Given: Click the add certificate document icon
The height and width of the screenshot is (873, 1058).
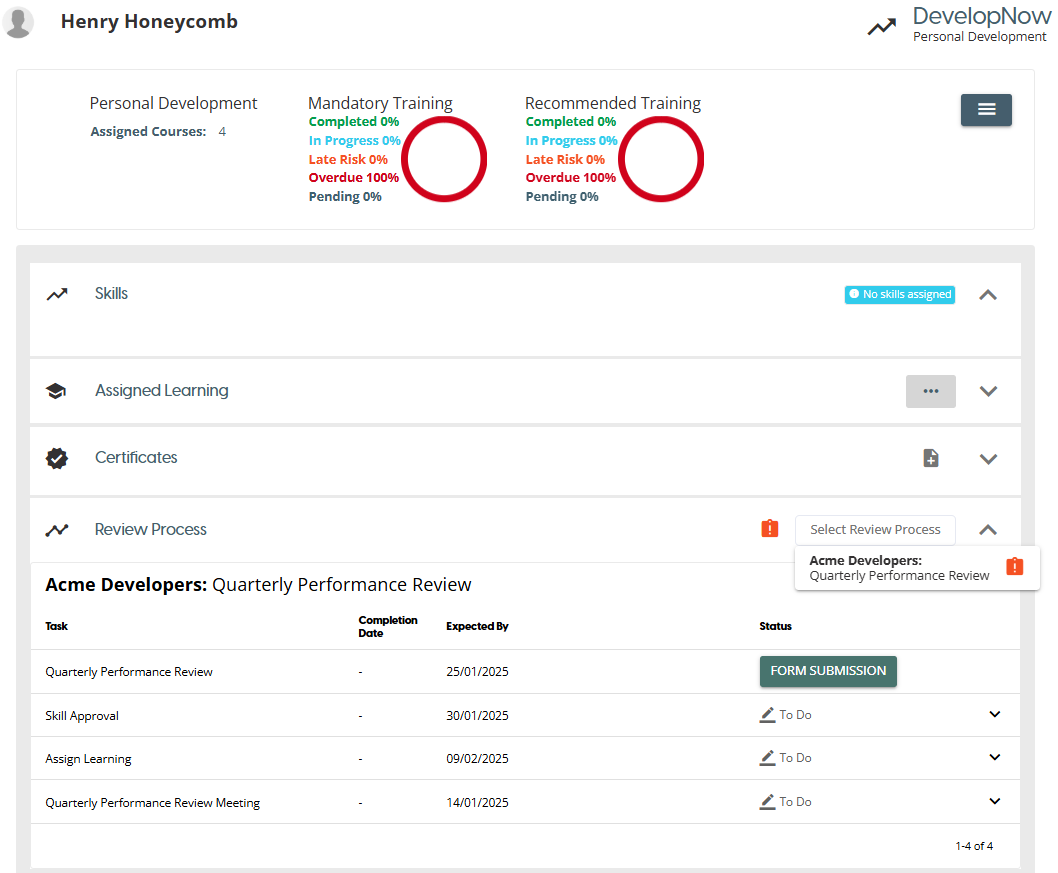Looking at the screenshot, I should pyautogui.click(x=930, y=458).
